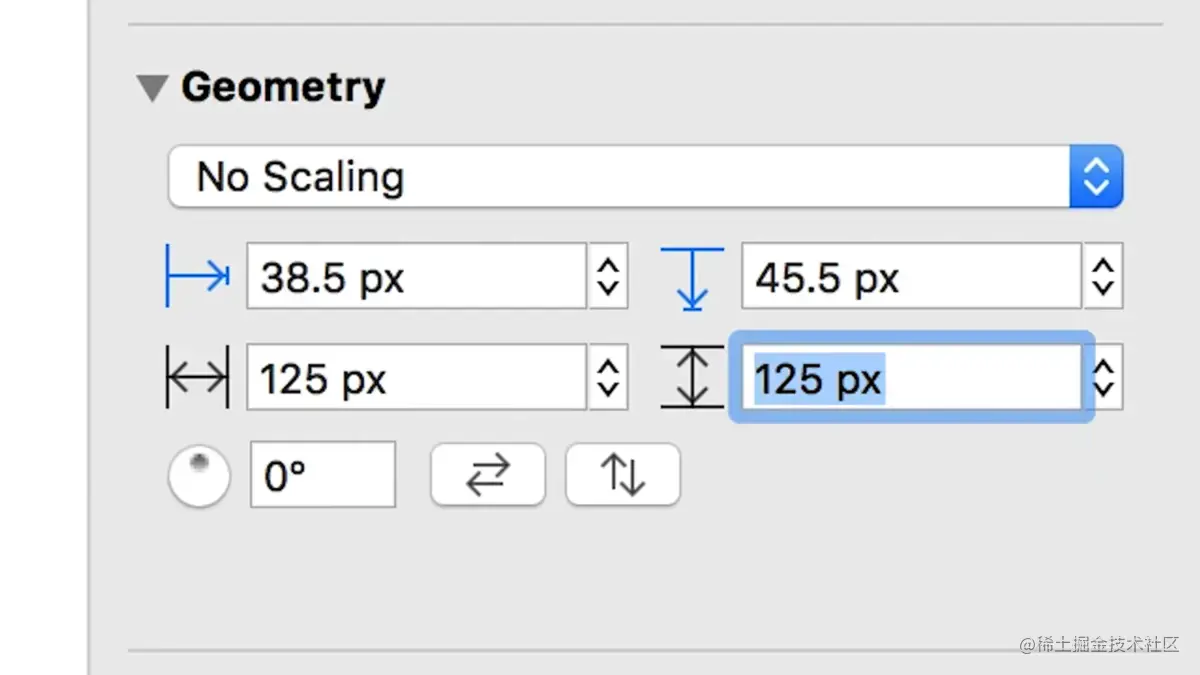The width and height of the screenshot is (1200, 675).
Task: Click stepper beside the width field
Action: pyautogui.click(x=608, y=378)
